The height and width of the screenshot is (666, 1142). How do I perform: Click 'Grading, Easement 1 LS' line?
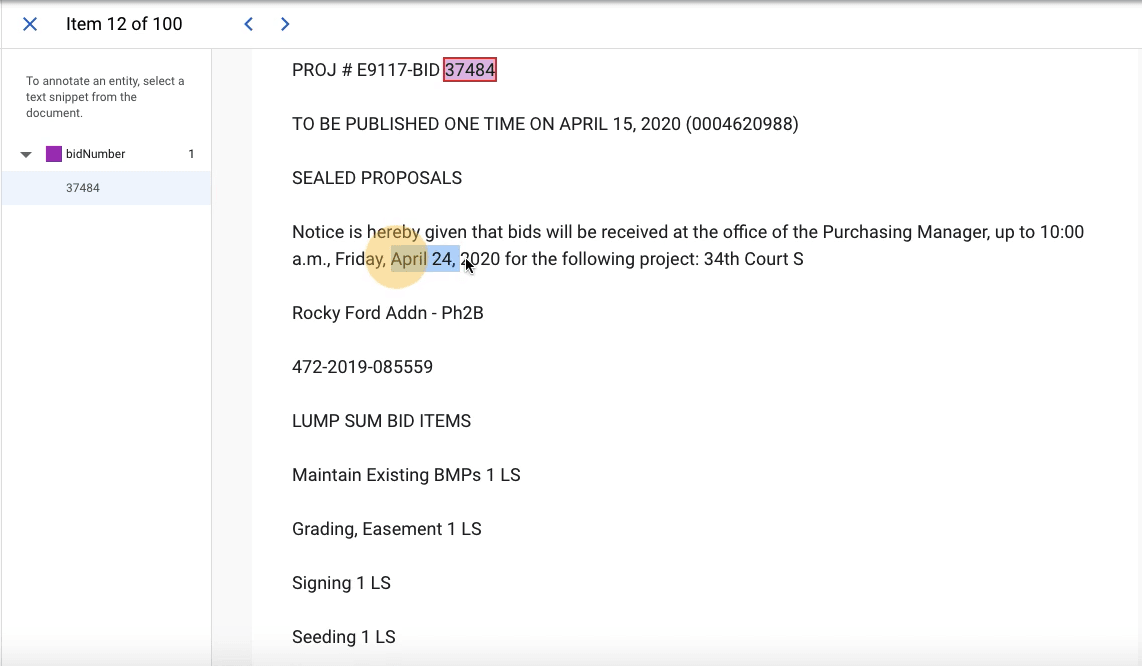[387, 529]
